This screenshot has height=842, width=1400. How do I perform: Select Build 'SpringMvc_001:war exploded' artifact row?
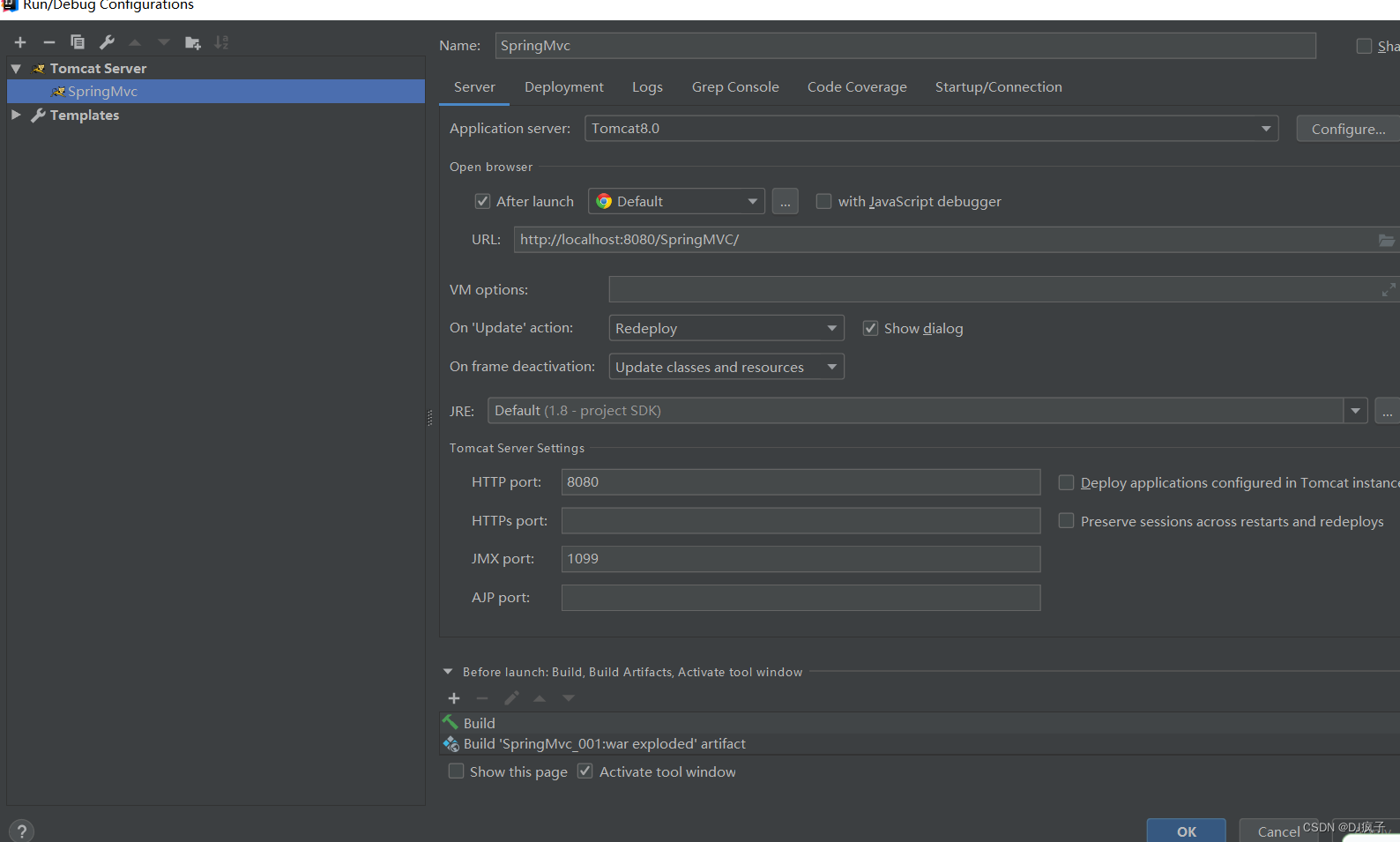(920, 744)
